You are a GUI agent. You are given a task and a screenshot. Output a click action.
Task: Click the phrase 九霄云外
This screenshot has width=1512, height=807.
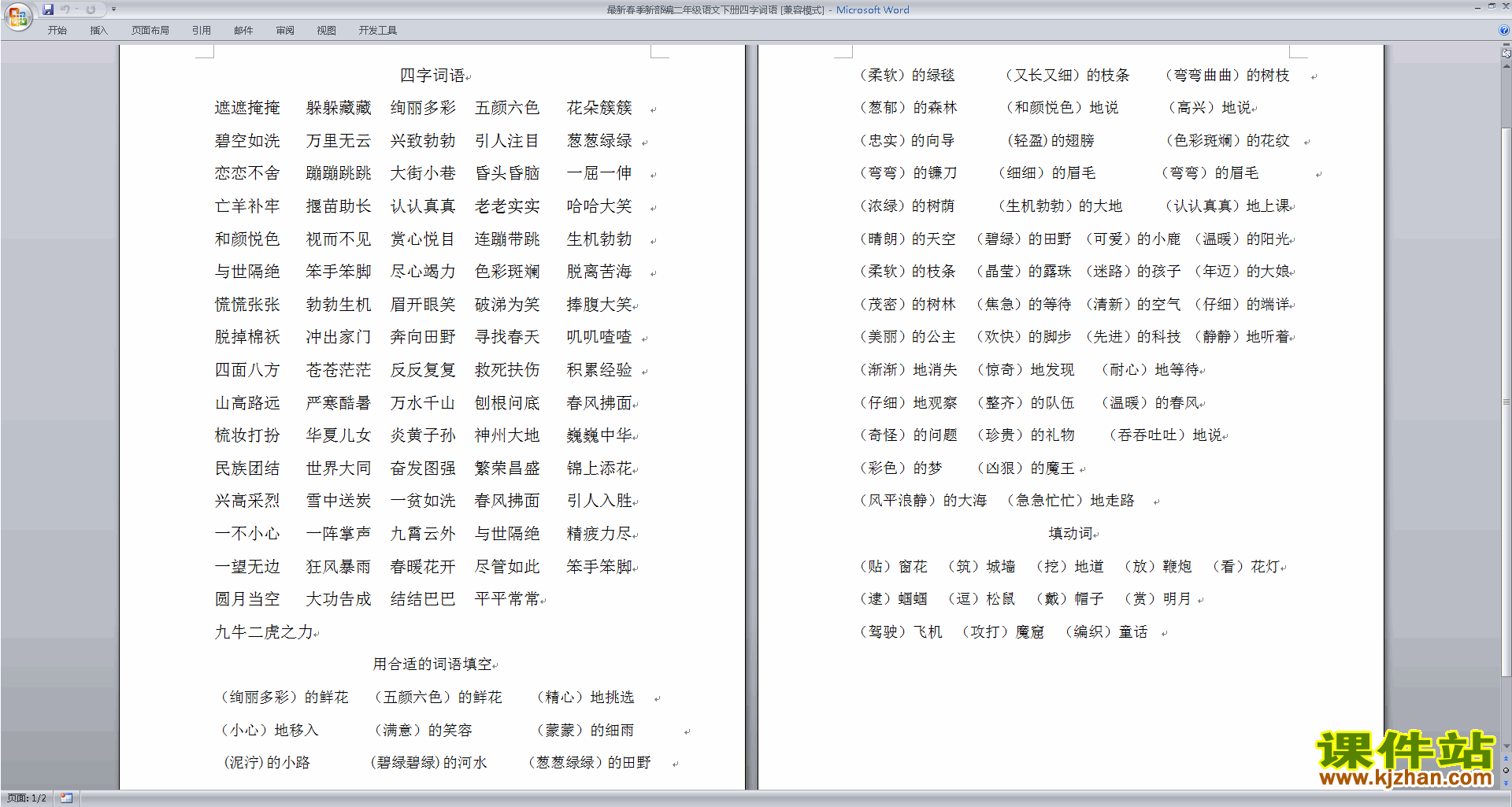pyautogui.click(x=423, y=534)
